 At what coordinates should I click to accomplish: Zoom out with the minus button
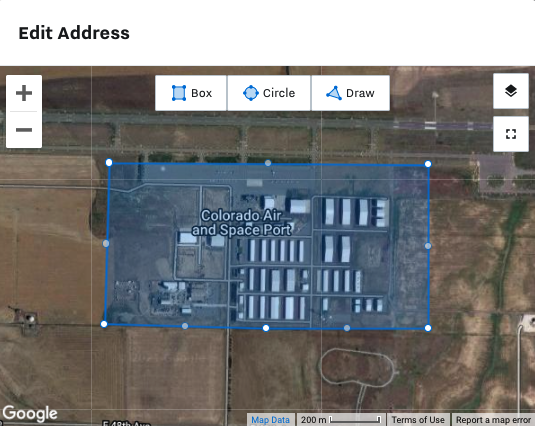tap(24, 130)
